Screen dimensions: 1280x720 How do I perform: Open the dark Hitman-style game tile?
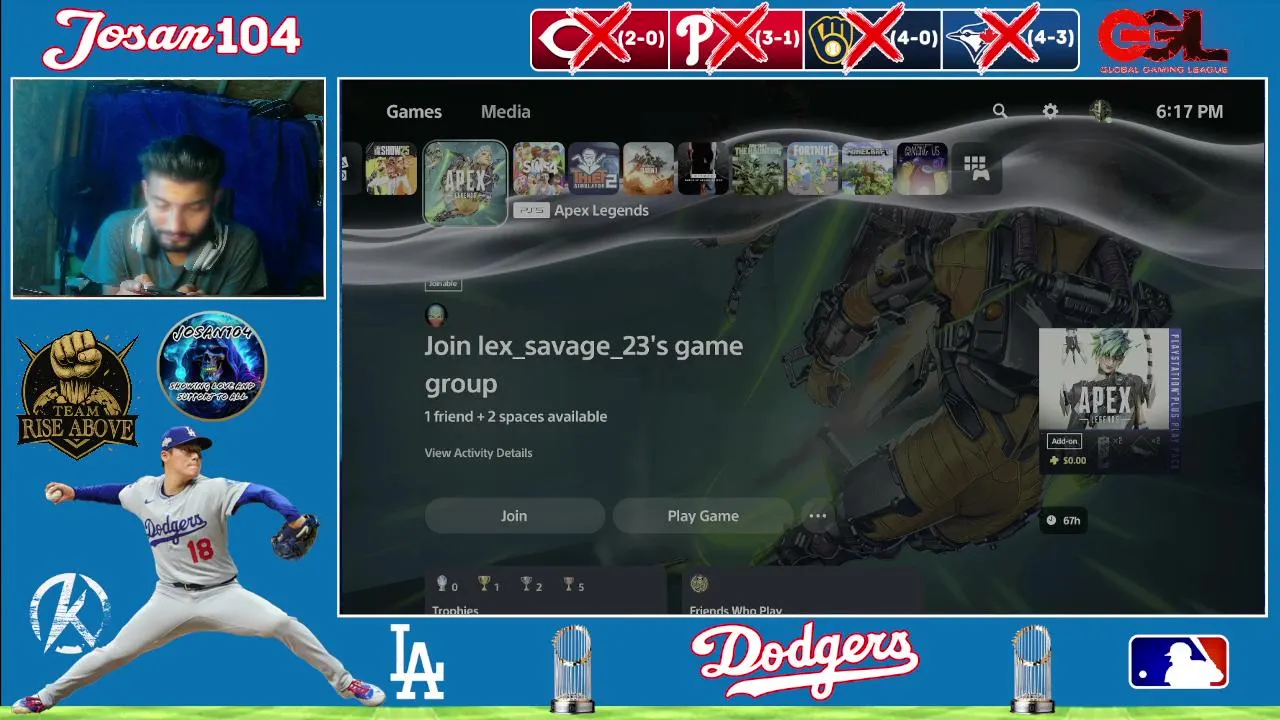pos(703,168)
